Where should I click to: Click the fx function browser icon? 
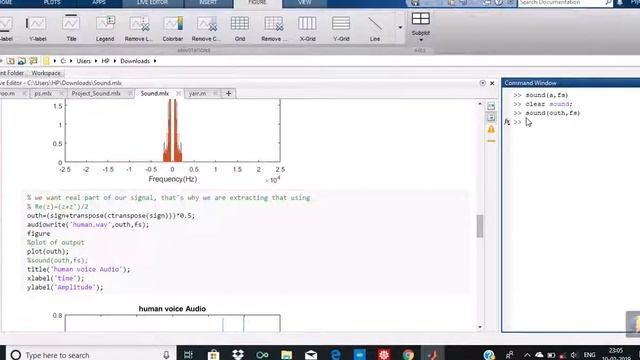(507, 122)
